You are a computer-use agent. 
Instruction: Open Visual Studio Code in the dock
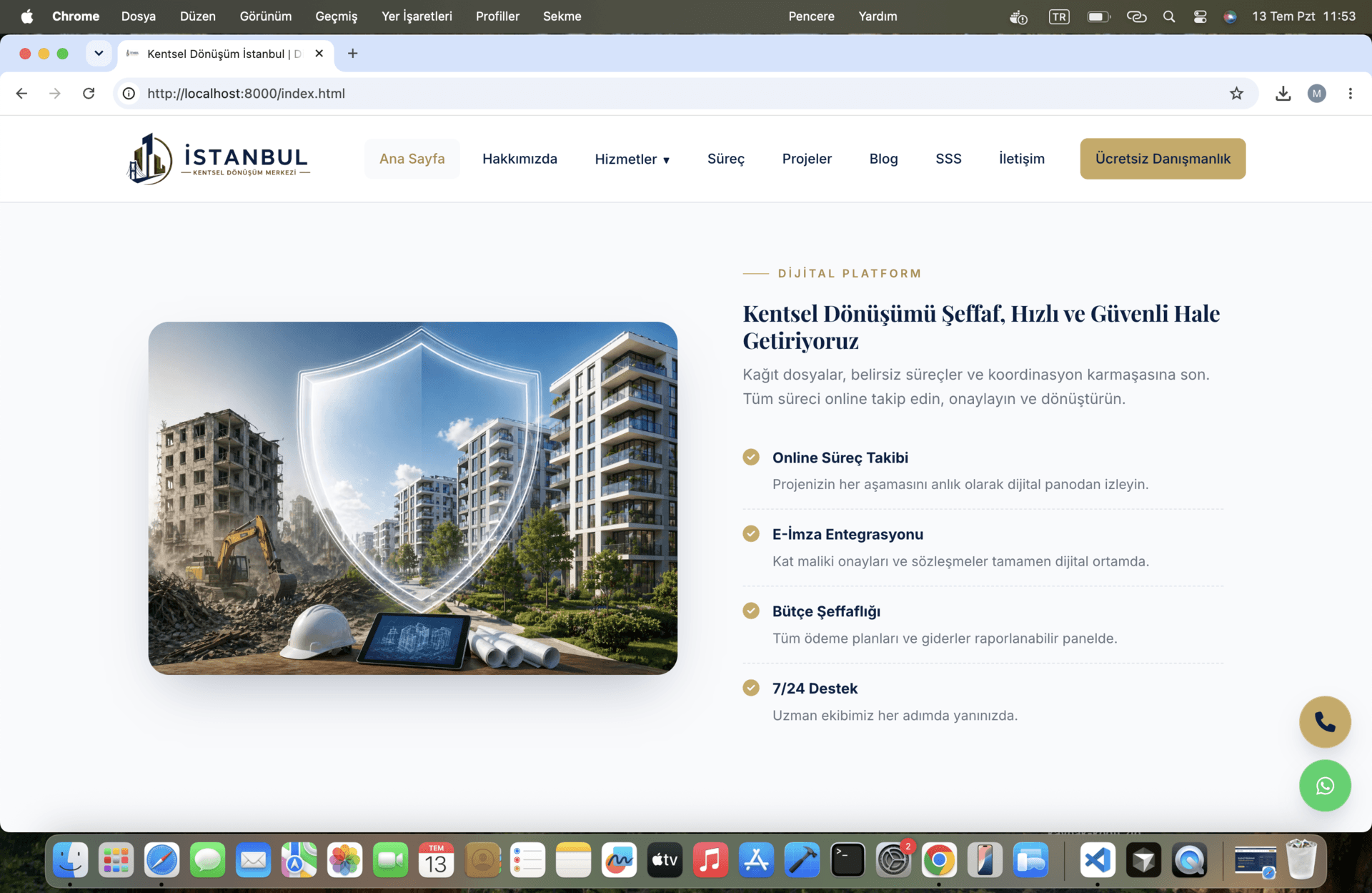click(x=1098, y=860)
